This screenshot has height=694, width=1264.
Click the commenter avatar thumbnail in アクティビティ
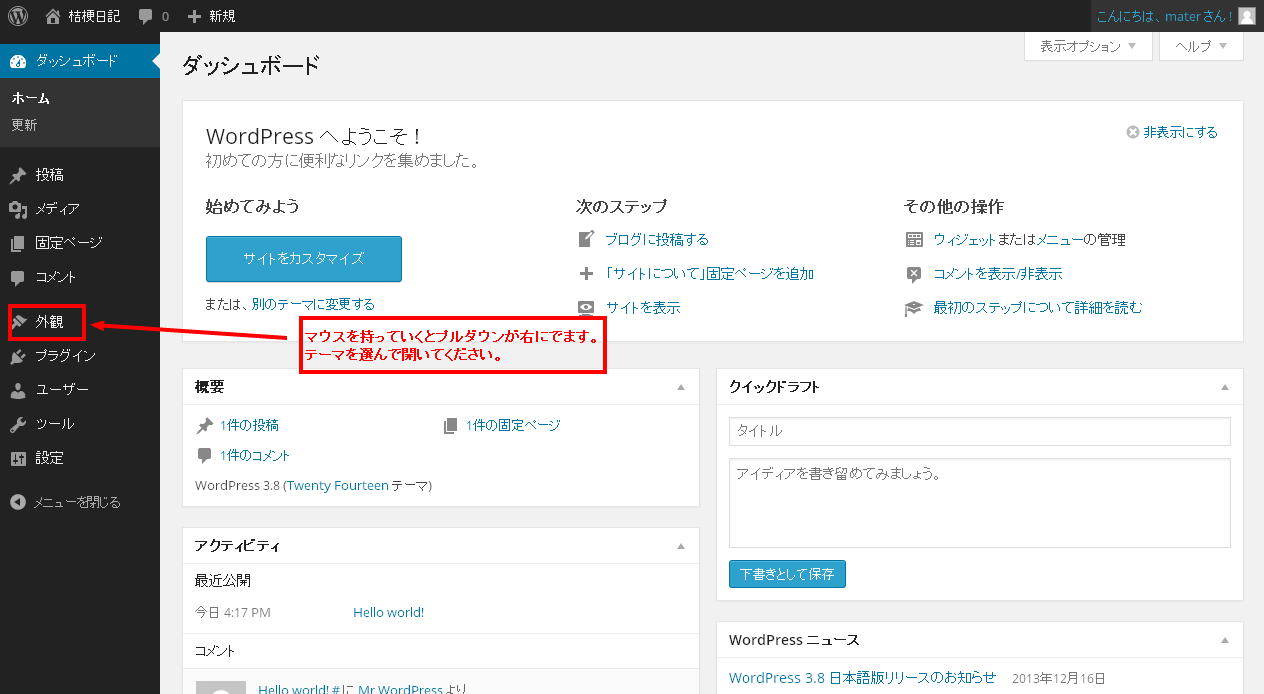click(221, 687)
